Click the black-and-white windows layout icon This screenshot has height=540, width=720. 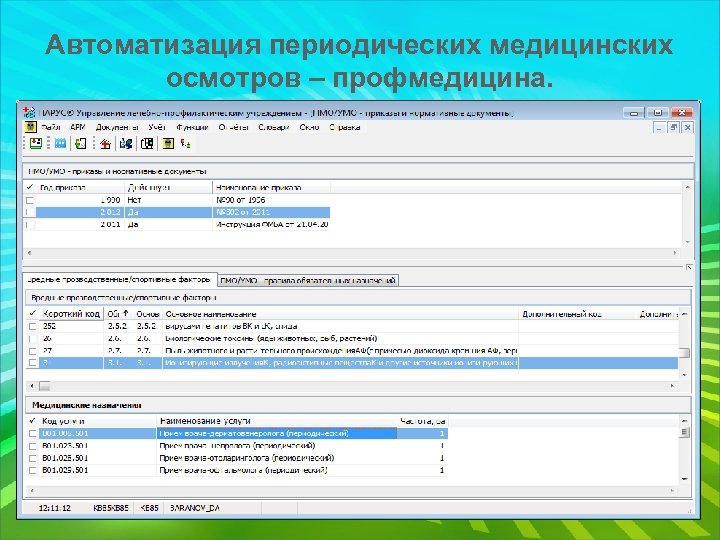pos(147,144)
